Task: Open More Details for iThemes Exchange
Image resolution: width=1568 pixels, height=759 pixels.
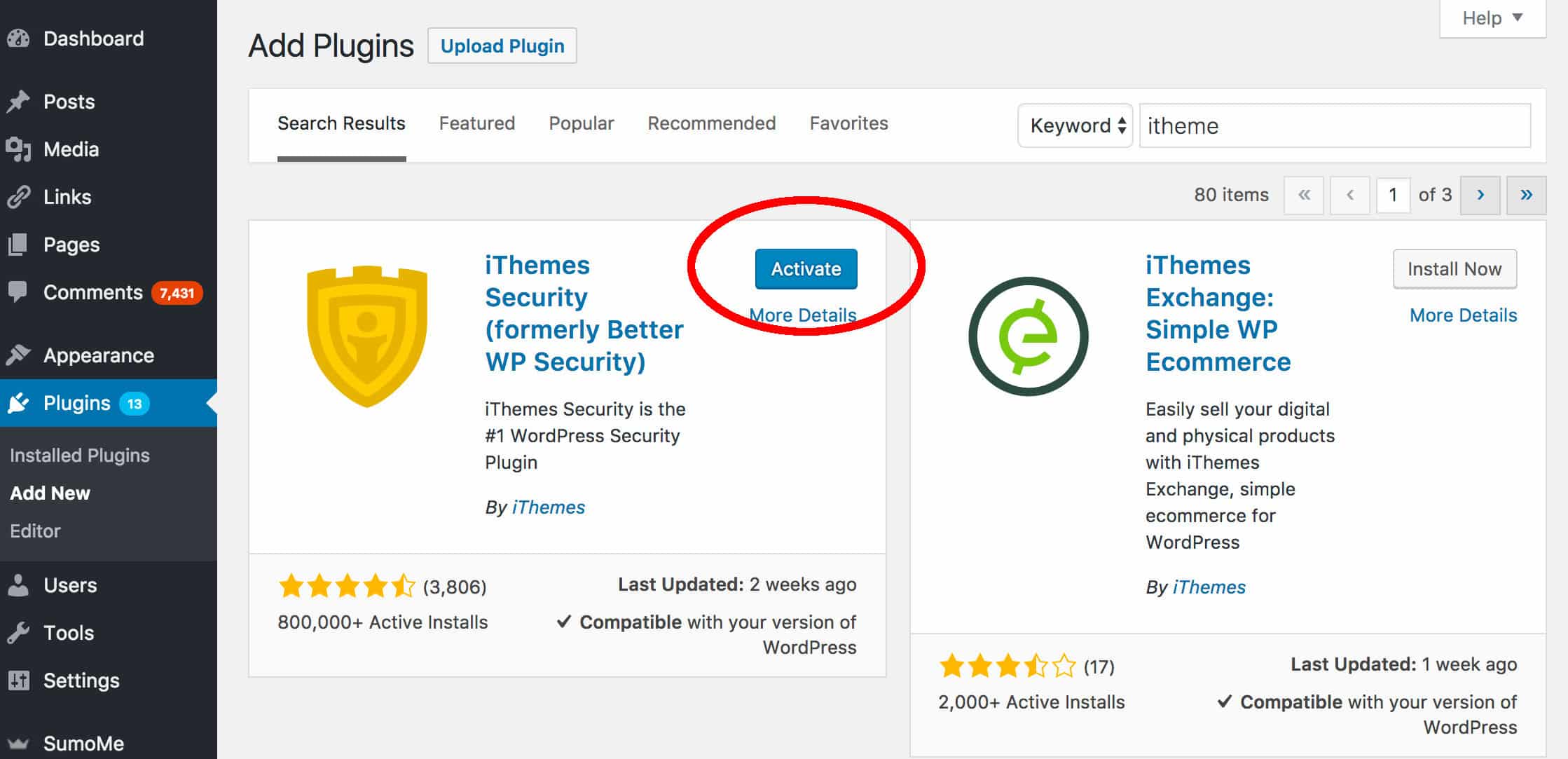Action: [1463, 315]
